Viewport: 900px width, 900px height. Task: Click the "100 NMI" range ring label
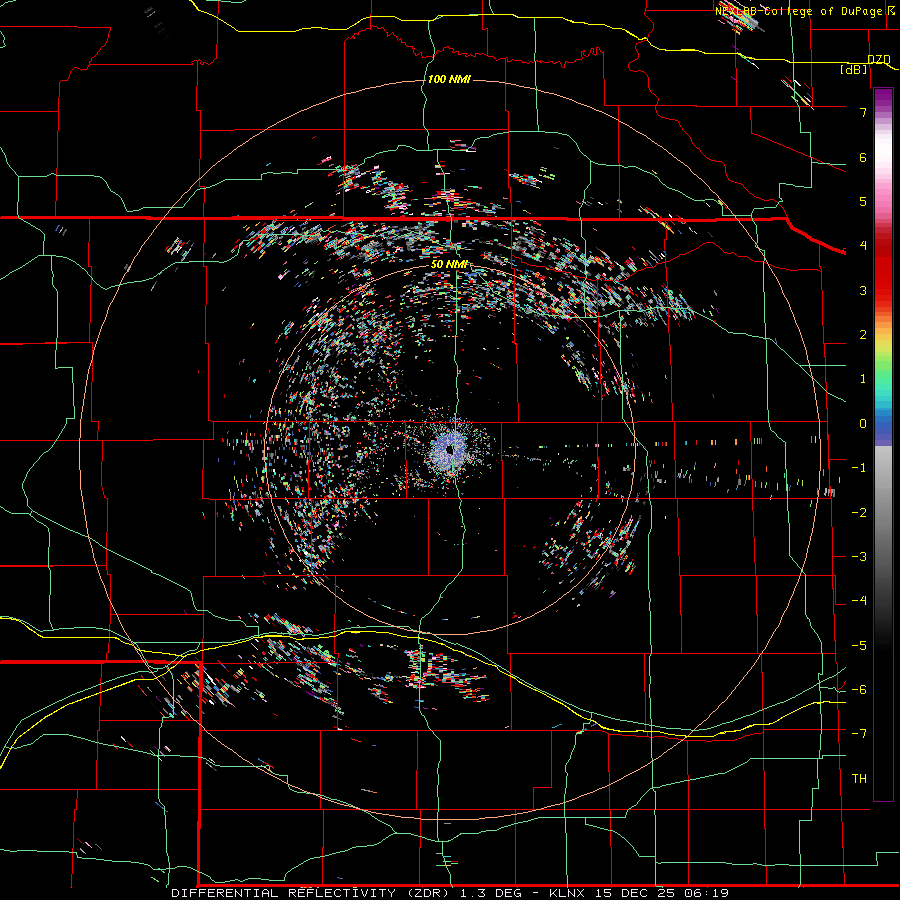(449, 79)
